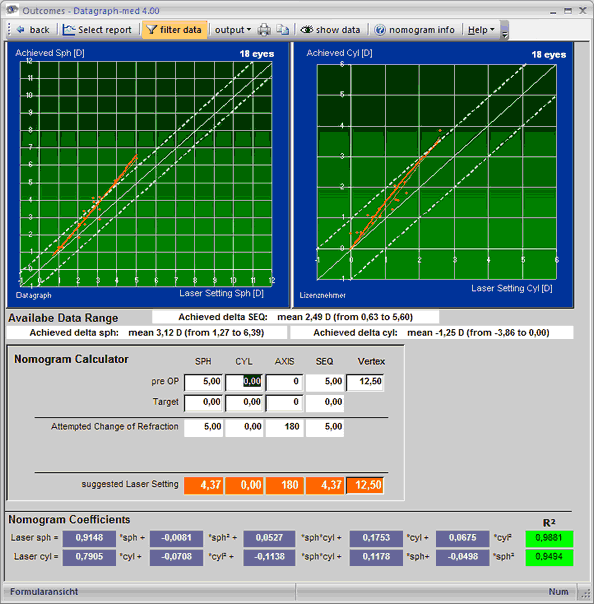Open the output dropdown menu
This screenshot has width=594, height=604.
tap(233, 30)
